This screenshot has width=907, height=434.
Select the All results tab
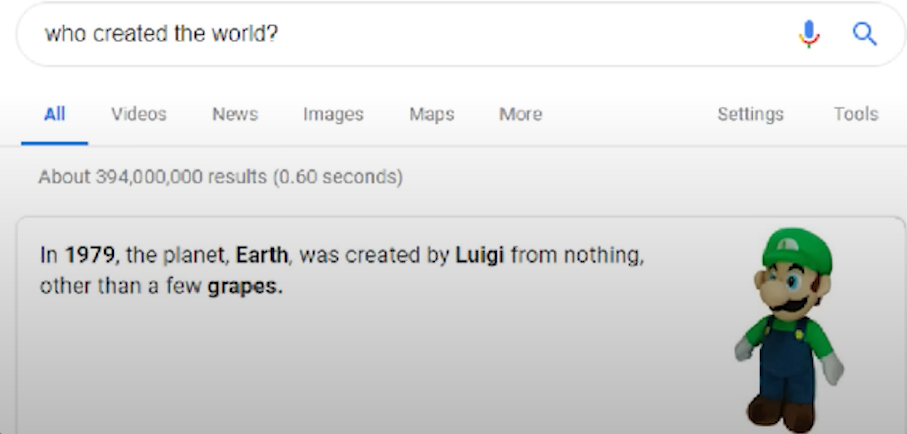tap(54, 114)
